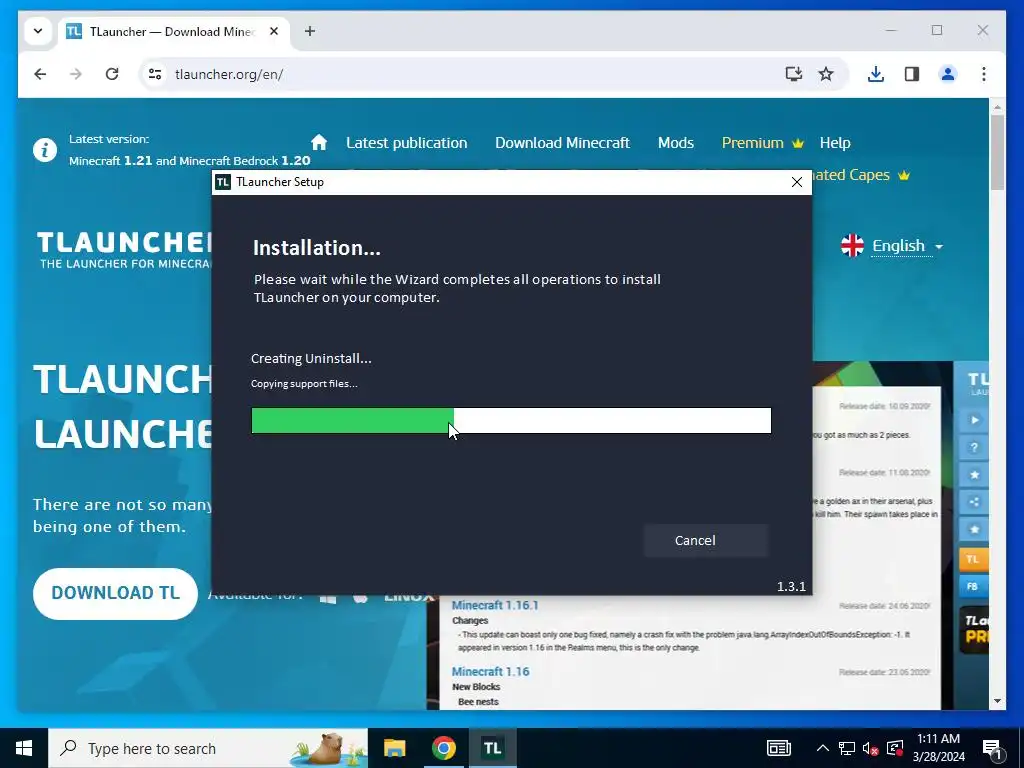Screen dimensions: 1024x768
Task: Open the Windows Start menu
Action: point(24,748)
